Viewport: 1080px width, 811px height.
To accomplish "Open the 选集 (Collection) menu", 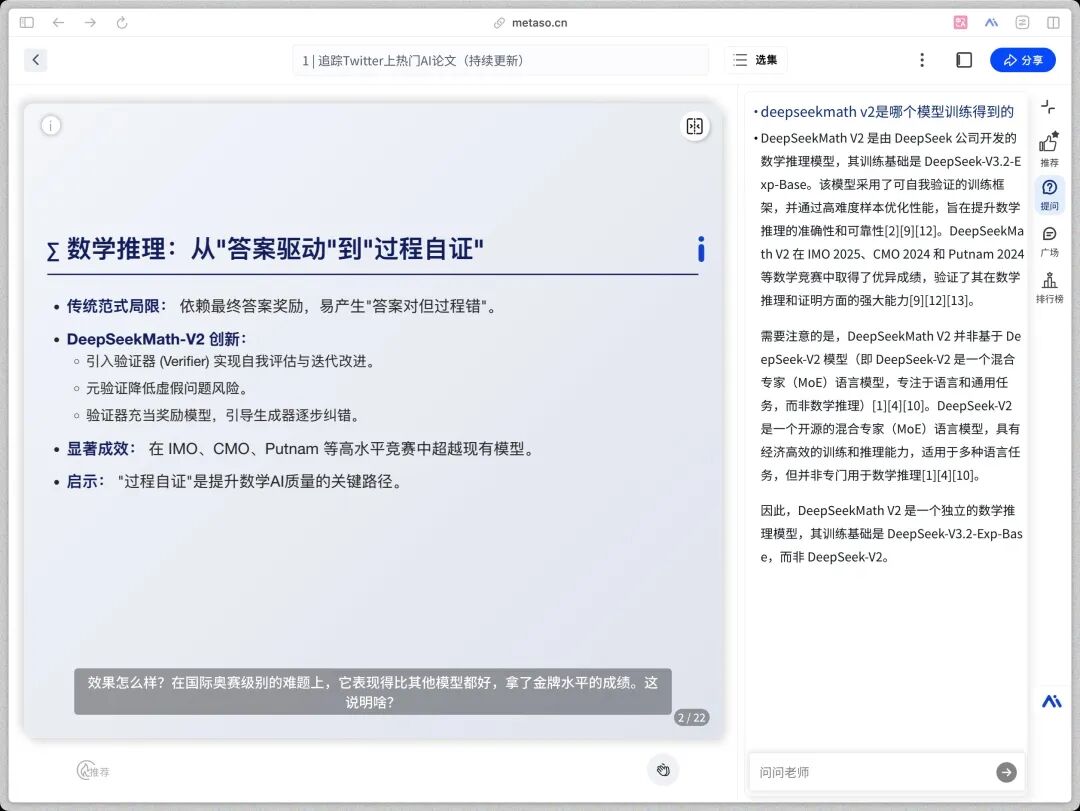I will (x=757, y=60).
